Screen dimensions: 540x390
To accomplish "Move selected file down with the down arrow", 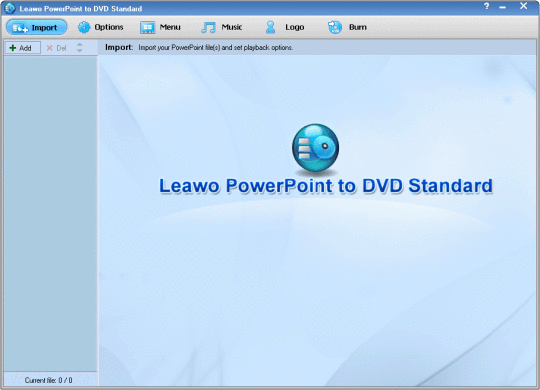I will [80, 51].
